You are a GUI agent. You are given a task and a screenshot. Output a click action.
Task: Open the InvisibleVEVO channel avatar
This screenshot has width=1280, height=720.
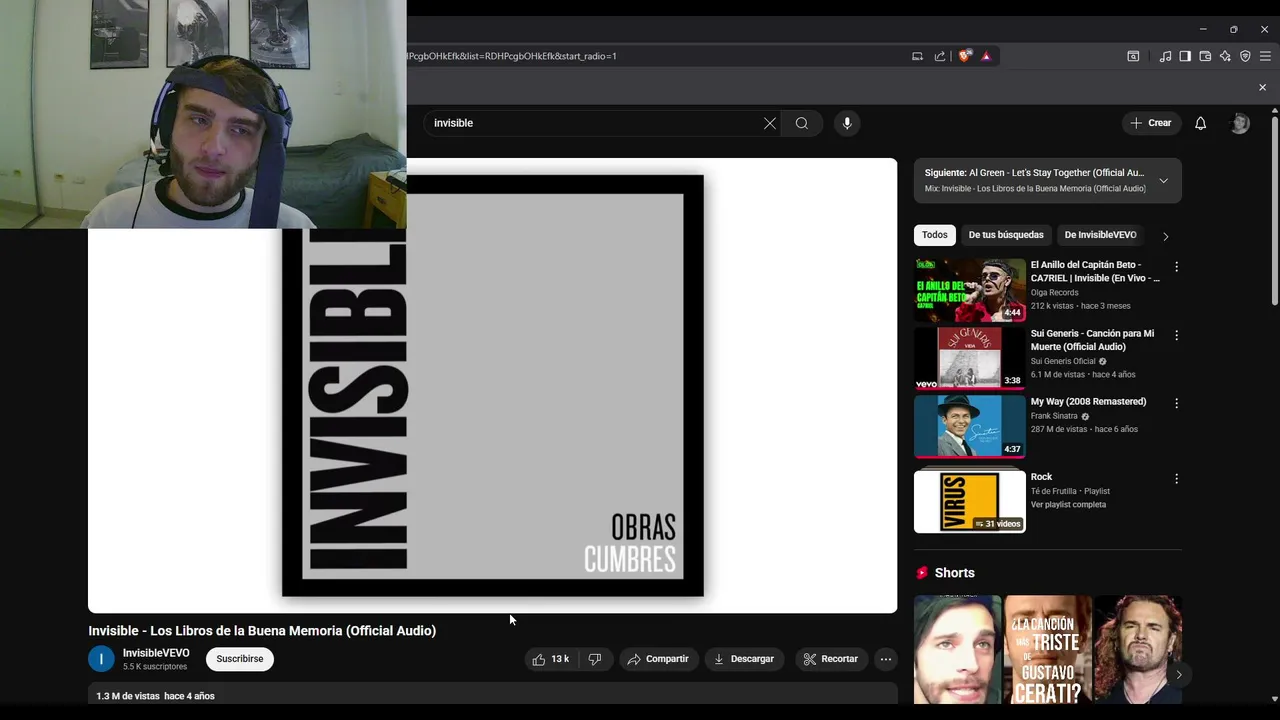click(x=101, y=659)
